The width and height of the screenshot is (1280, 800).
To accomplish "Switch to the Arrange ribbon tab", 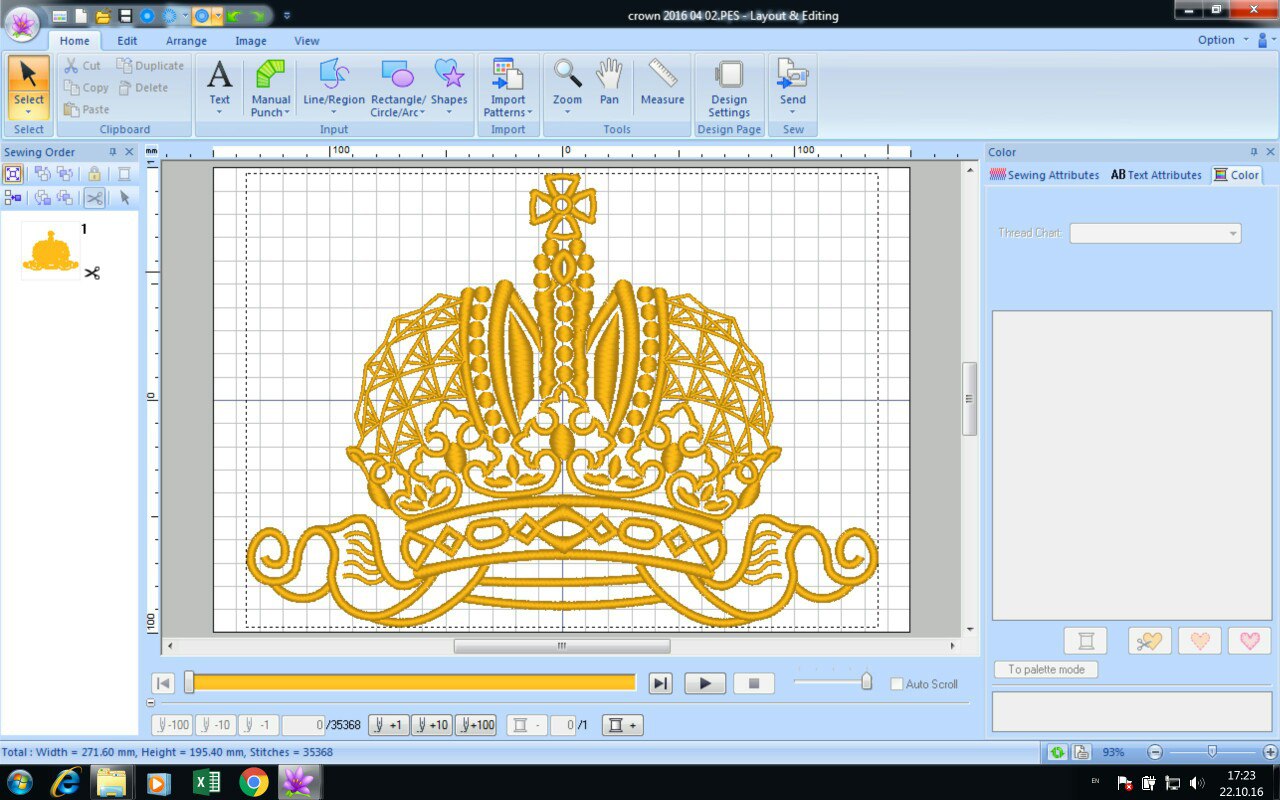I will (186, 41).
